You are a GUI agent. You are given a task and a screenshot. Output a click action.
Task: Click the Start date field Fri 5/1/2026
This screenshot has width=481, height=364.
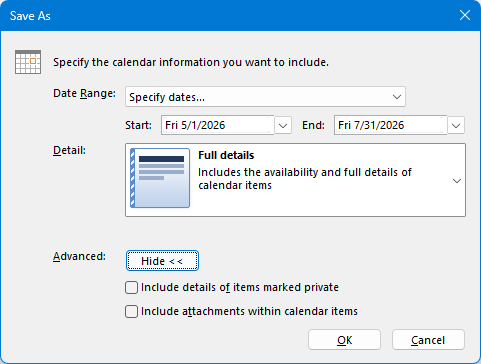[218, 125]
